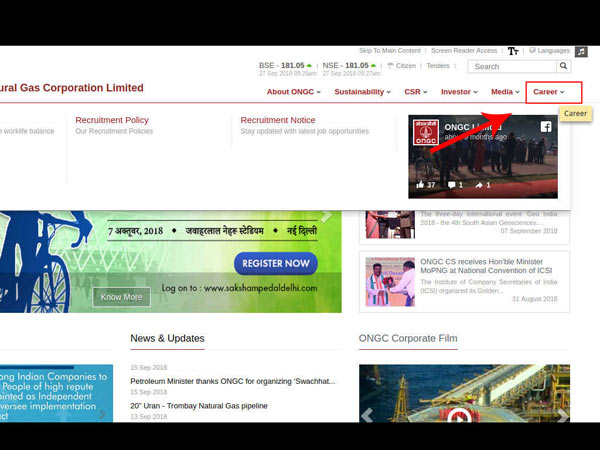600x450 pixels.
Task: Click next arrow on blue info banner
Action: 102,414
